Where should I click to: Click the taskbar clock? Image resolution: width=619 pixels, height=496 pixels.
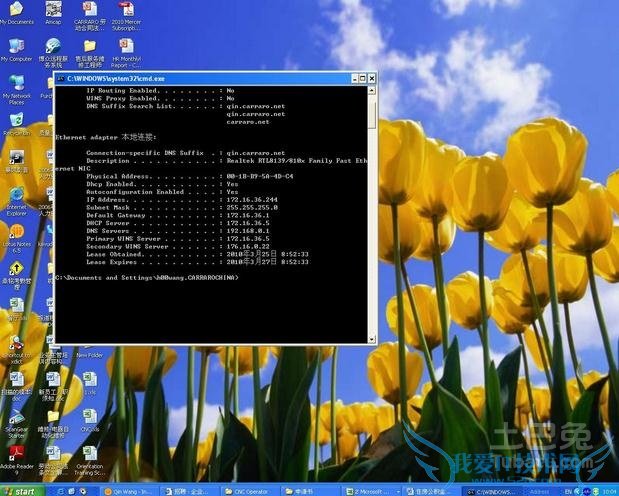(x=608, y=490)
